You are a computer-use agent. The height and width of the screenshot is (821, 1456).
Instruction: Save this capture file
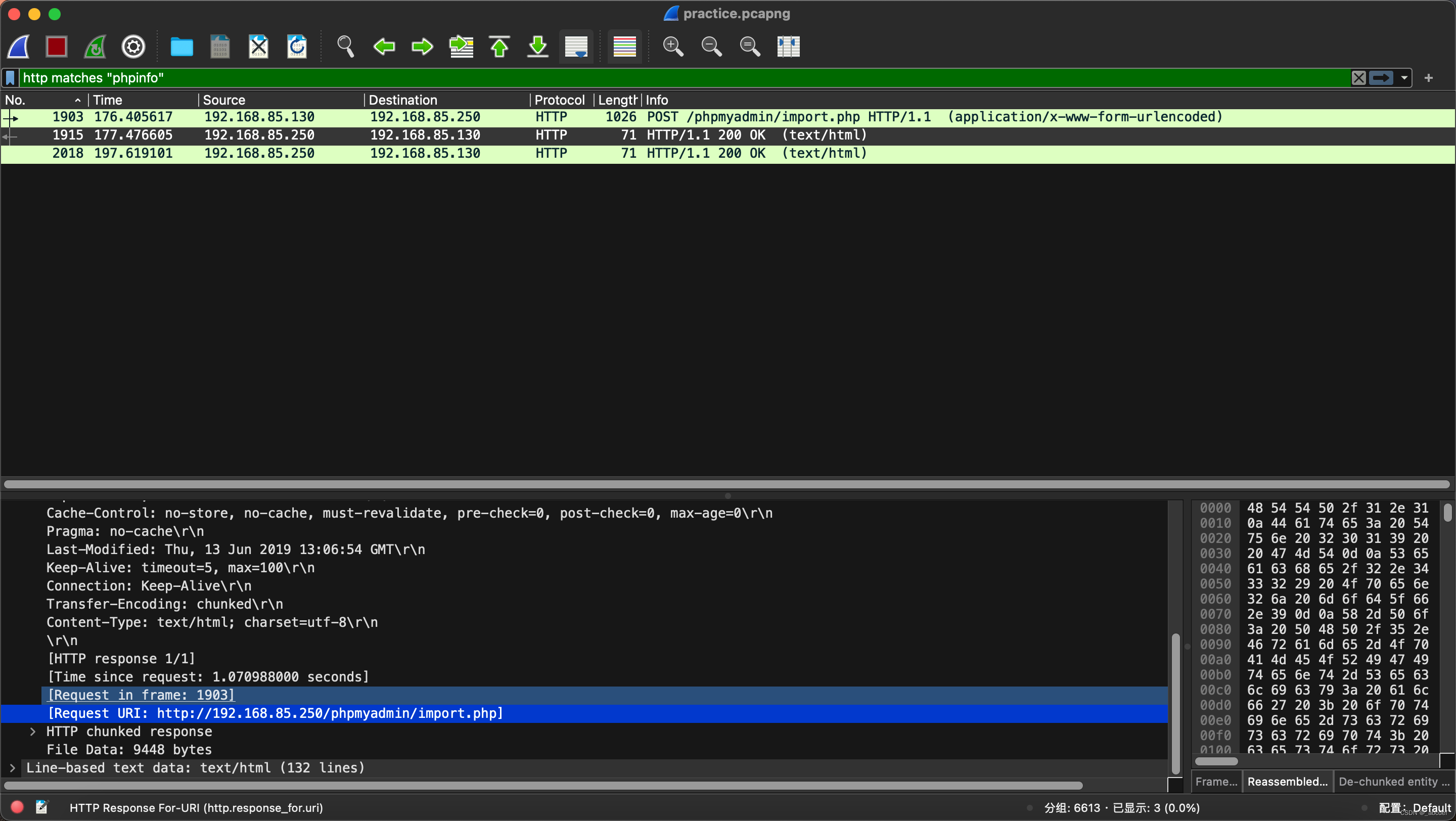(x=220, y=47)
